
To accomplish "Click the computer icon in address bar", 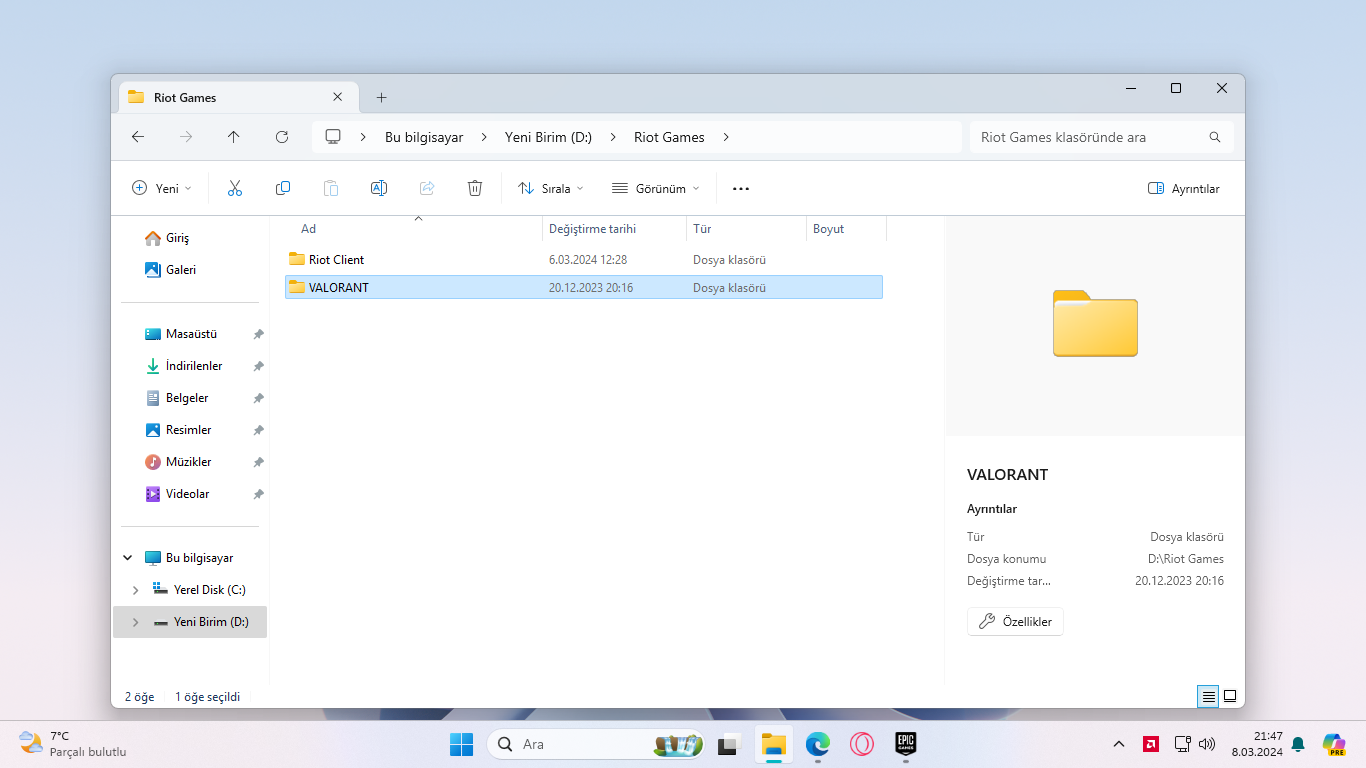I will (x=334, y=137).
